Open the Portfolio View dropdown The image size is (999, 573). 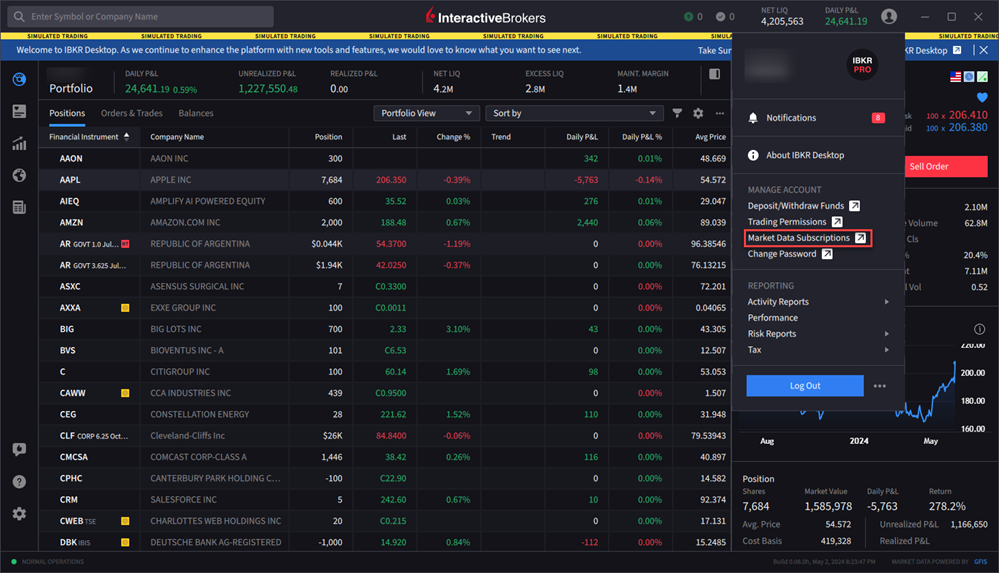426,113
